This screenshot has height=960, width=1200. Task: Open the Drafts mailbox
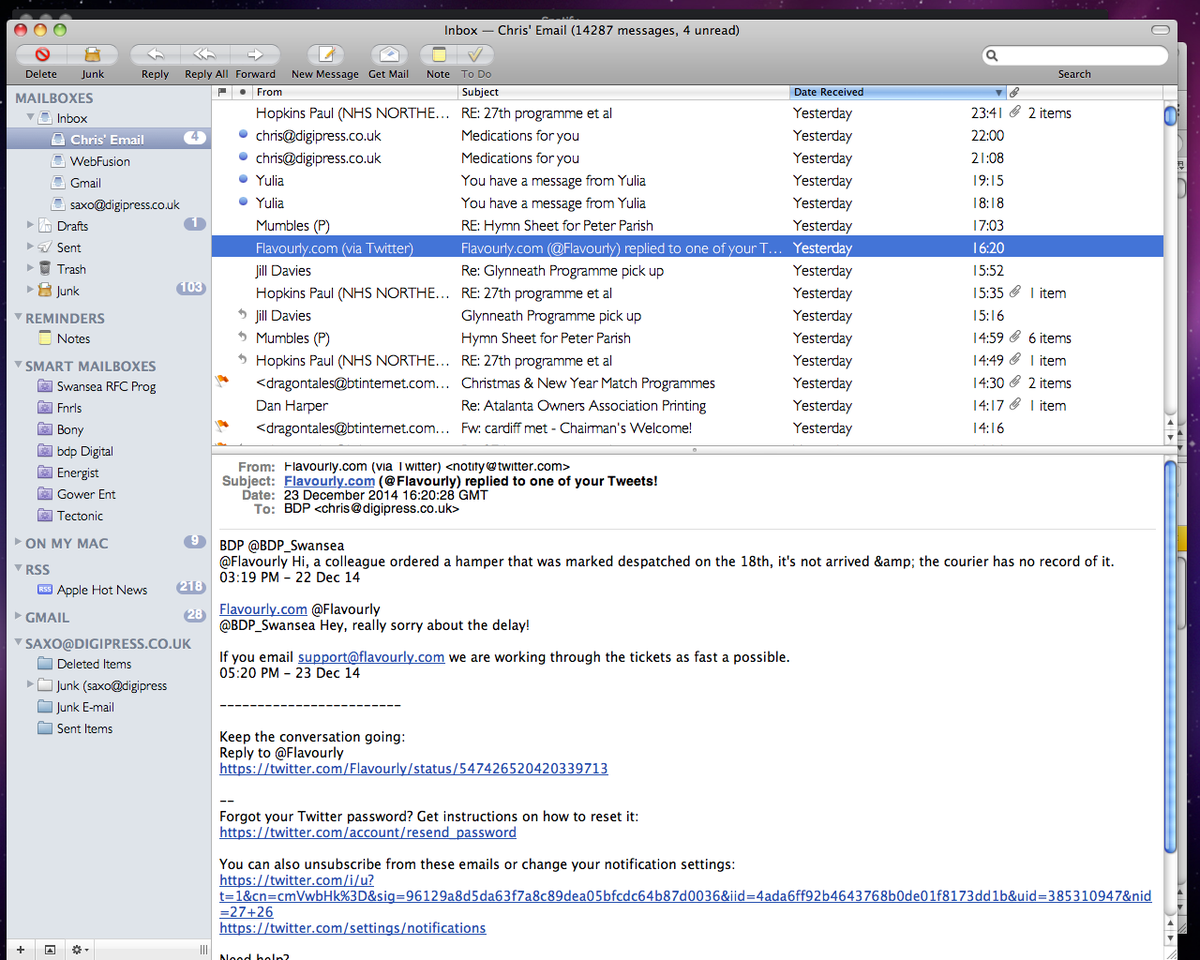pos(73,226)
